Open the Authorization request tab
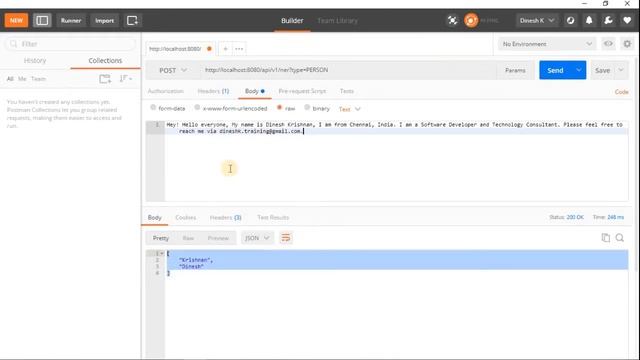The height and width of the screenshot is (360, 640). [x=166, y=91]
